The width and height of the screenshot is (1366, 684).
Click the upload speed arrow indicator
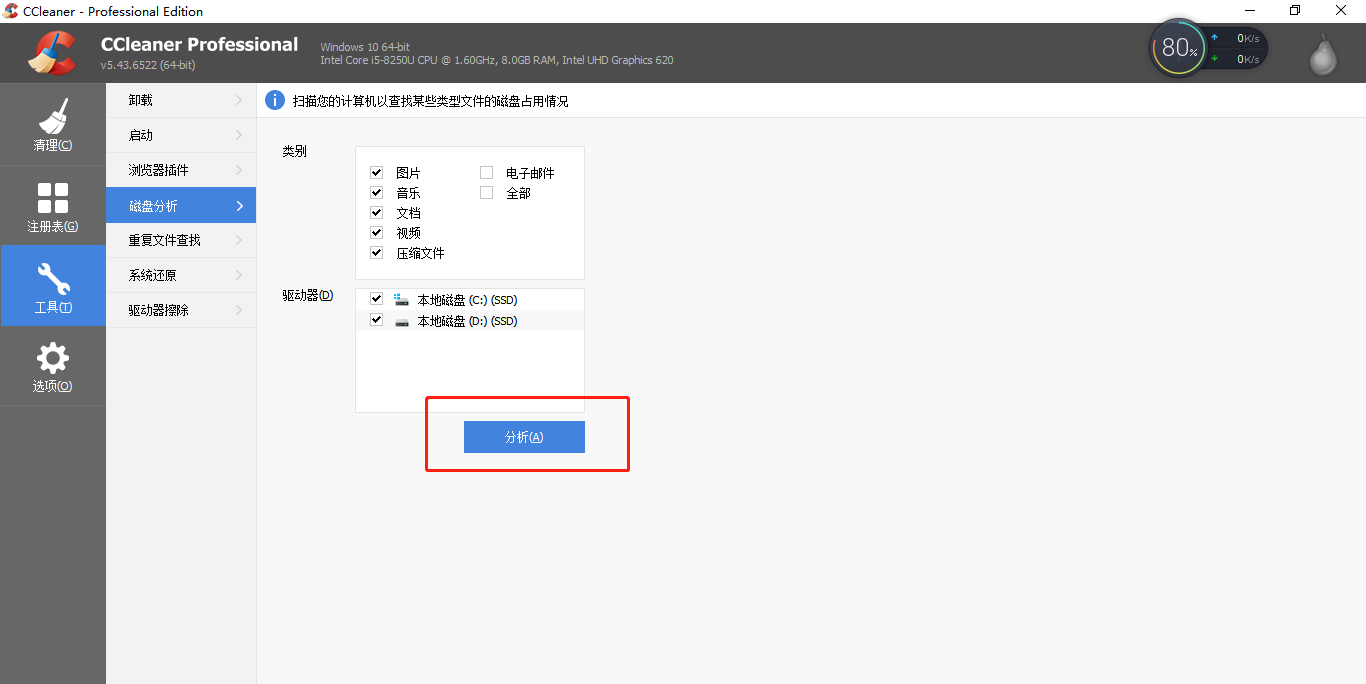(x=1214, y=38)
